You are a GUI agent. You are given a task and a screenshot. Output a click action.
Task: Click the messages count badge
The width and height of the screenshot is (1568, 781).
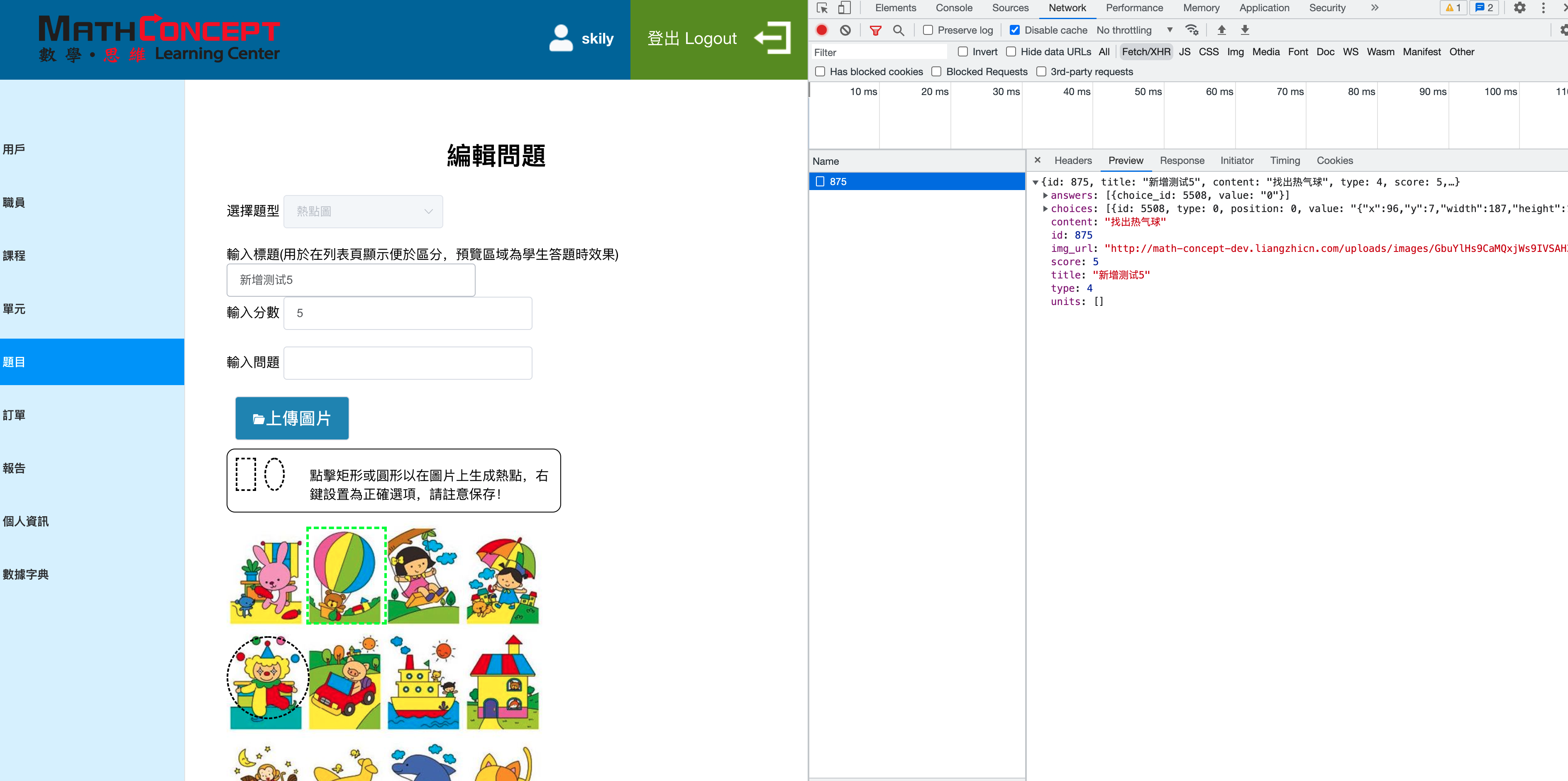point(1483,8)
